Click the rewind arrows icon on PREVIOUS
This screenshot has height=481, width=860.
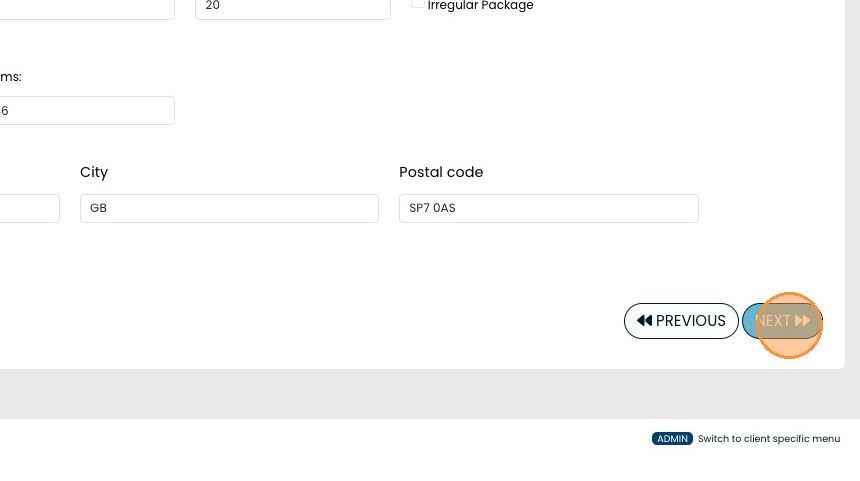(x=644, y=321)
